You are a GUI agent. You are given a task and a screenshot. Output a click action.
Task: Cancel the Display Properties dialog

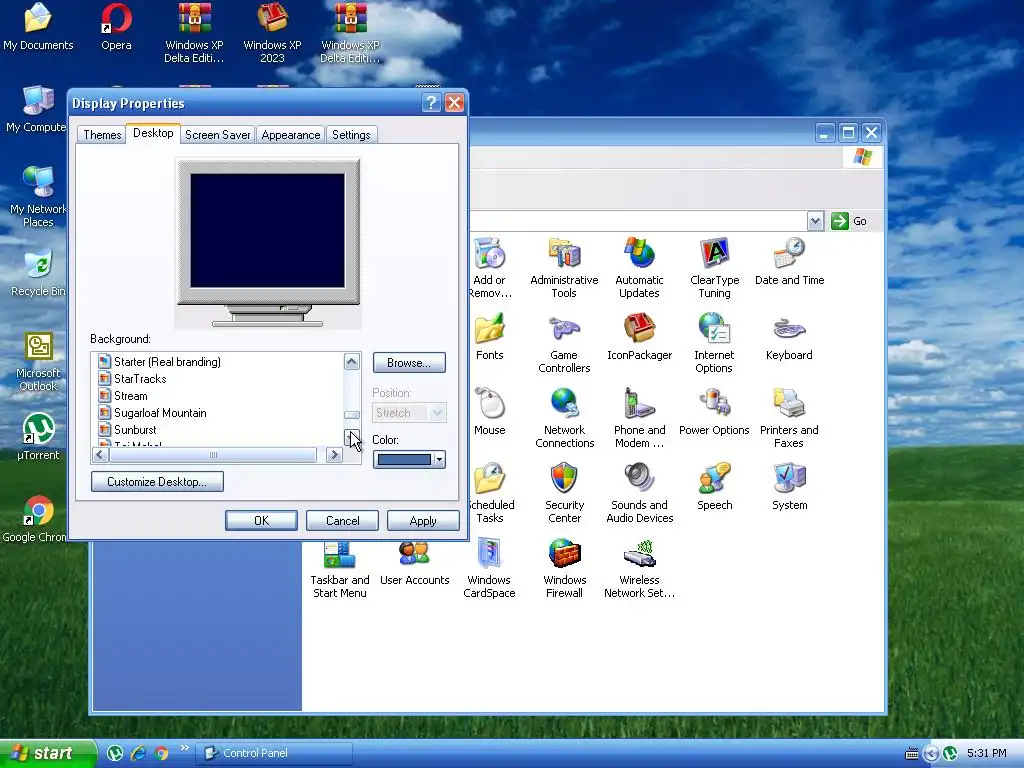tap(342, 520)
